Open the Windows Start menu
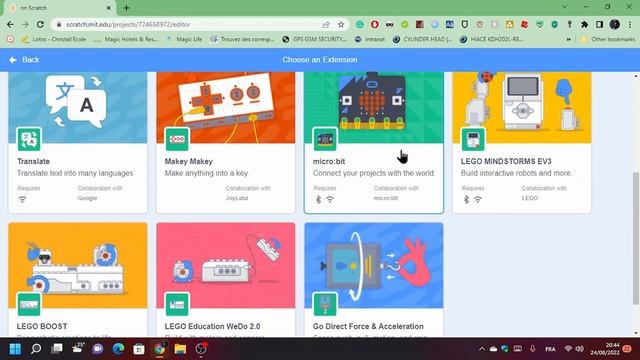This screenshot has width=640, height=360. point(15,349)
